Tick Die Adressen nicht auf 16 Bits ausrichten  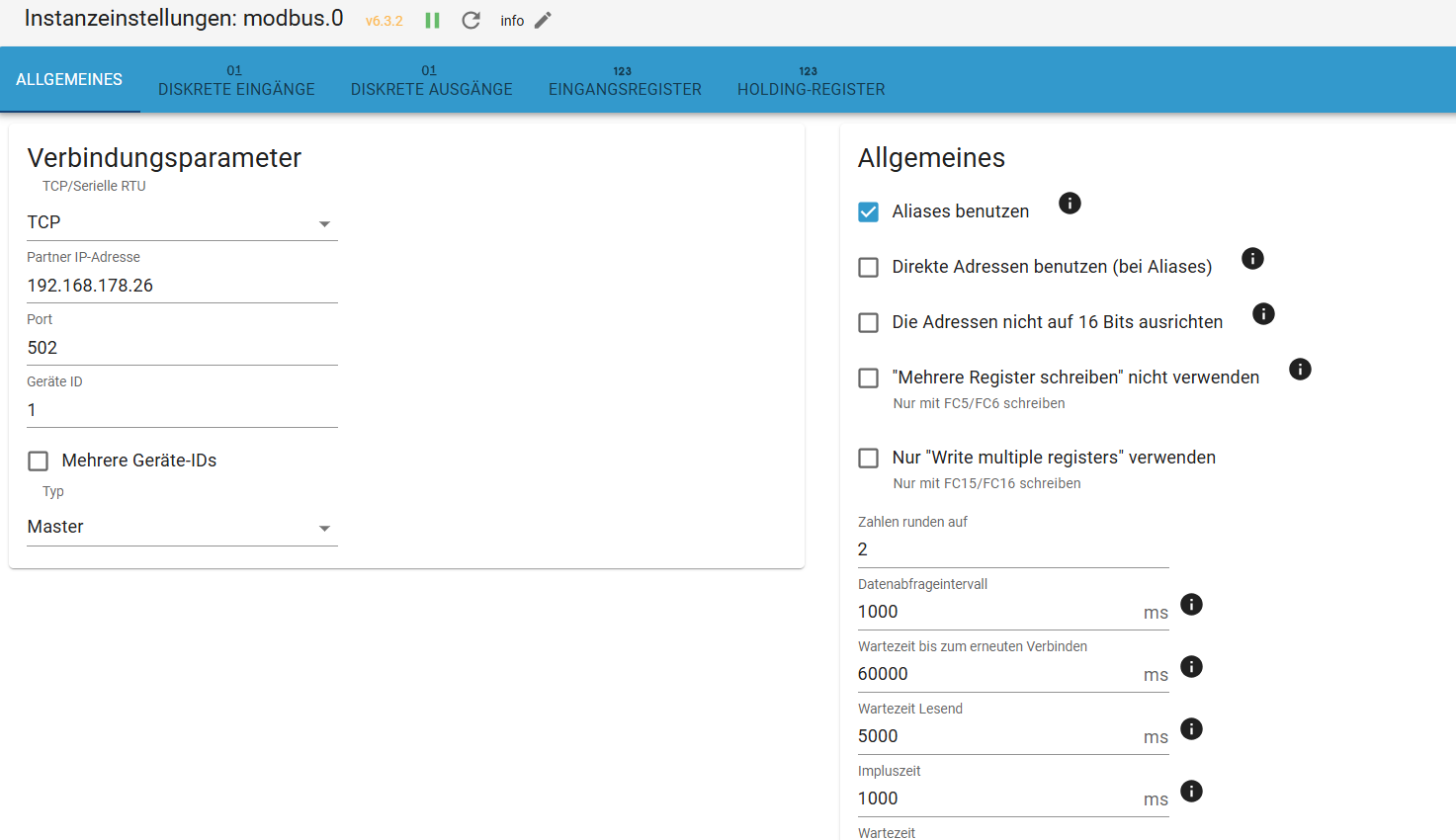tap(869, 322)
